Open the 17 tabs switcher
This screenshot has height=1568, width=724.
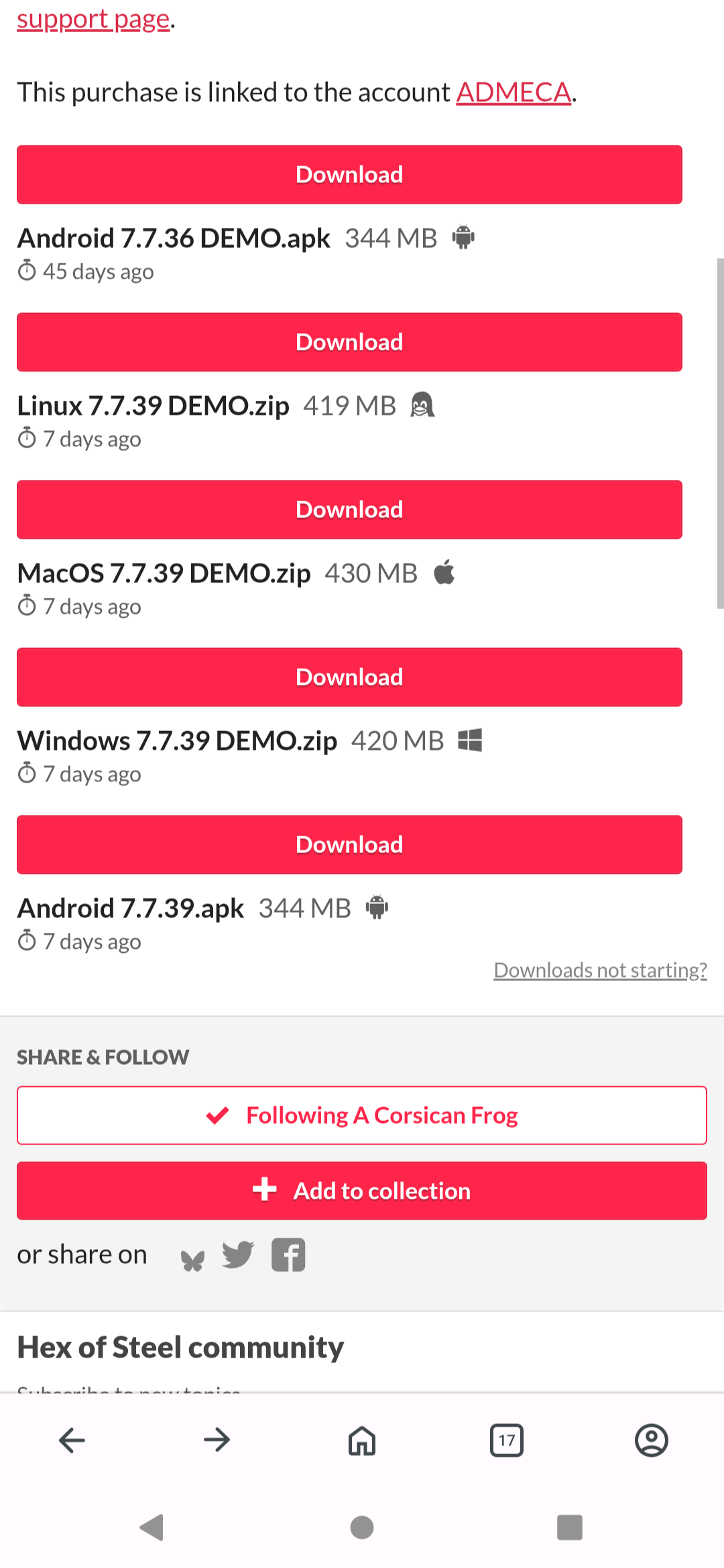pyautogui.click(x=507, y=1440)
